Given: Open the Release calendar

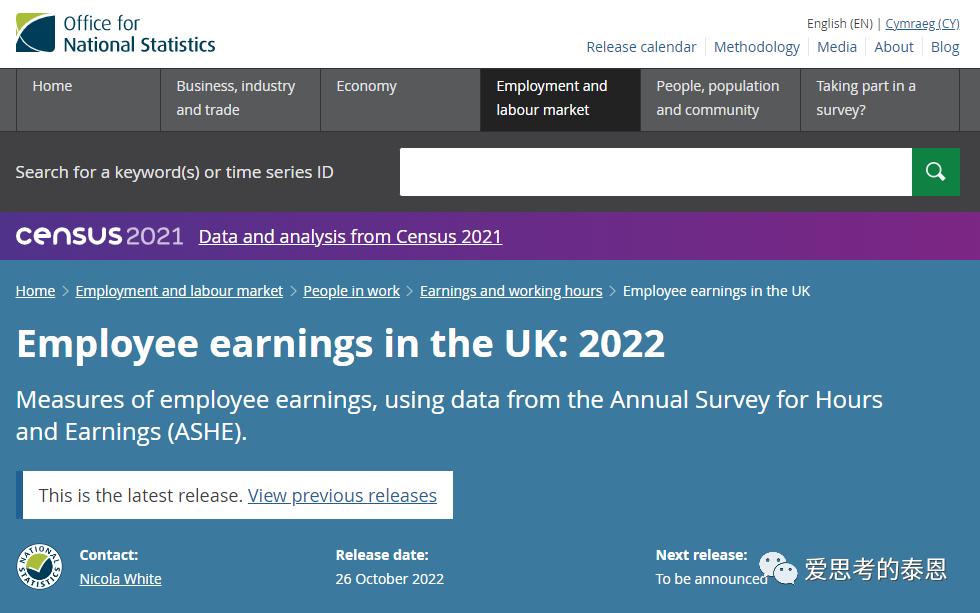Looking at the screenshot, I should tap(641, 46).
